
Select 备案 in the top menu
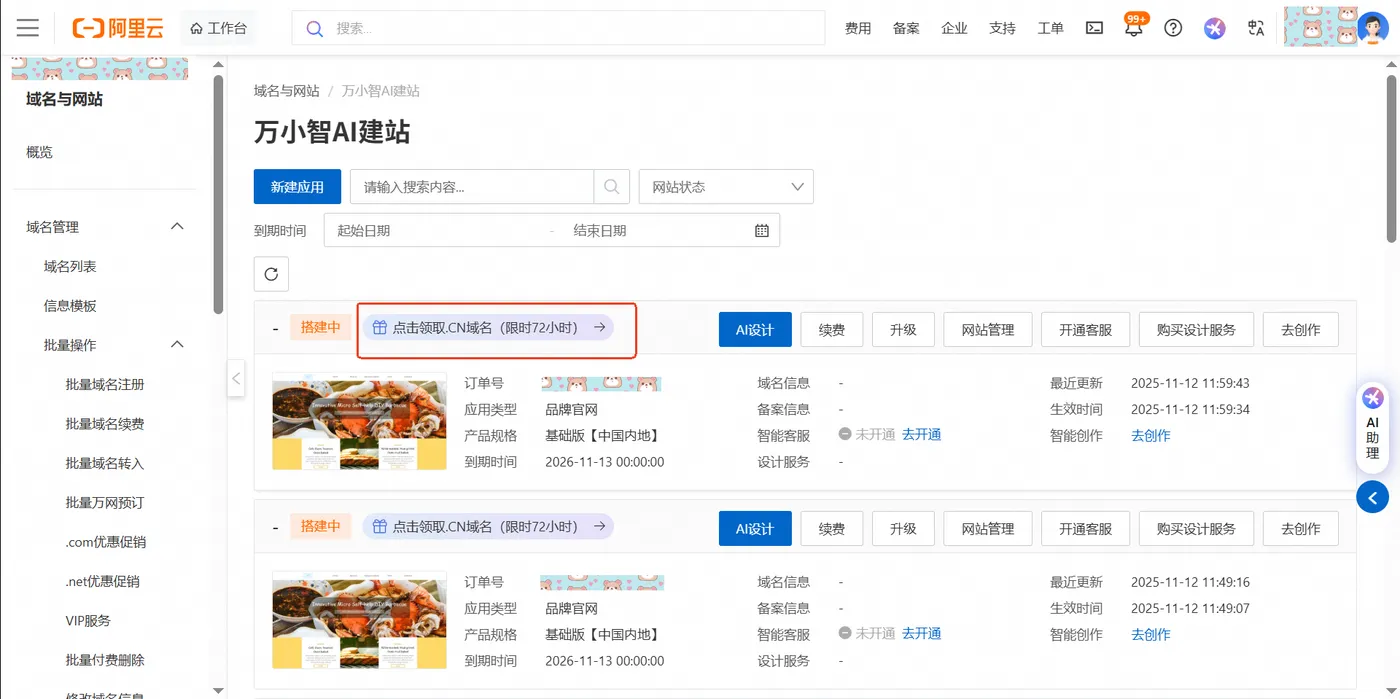click(x=906, y=28)
